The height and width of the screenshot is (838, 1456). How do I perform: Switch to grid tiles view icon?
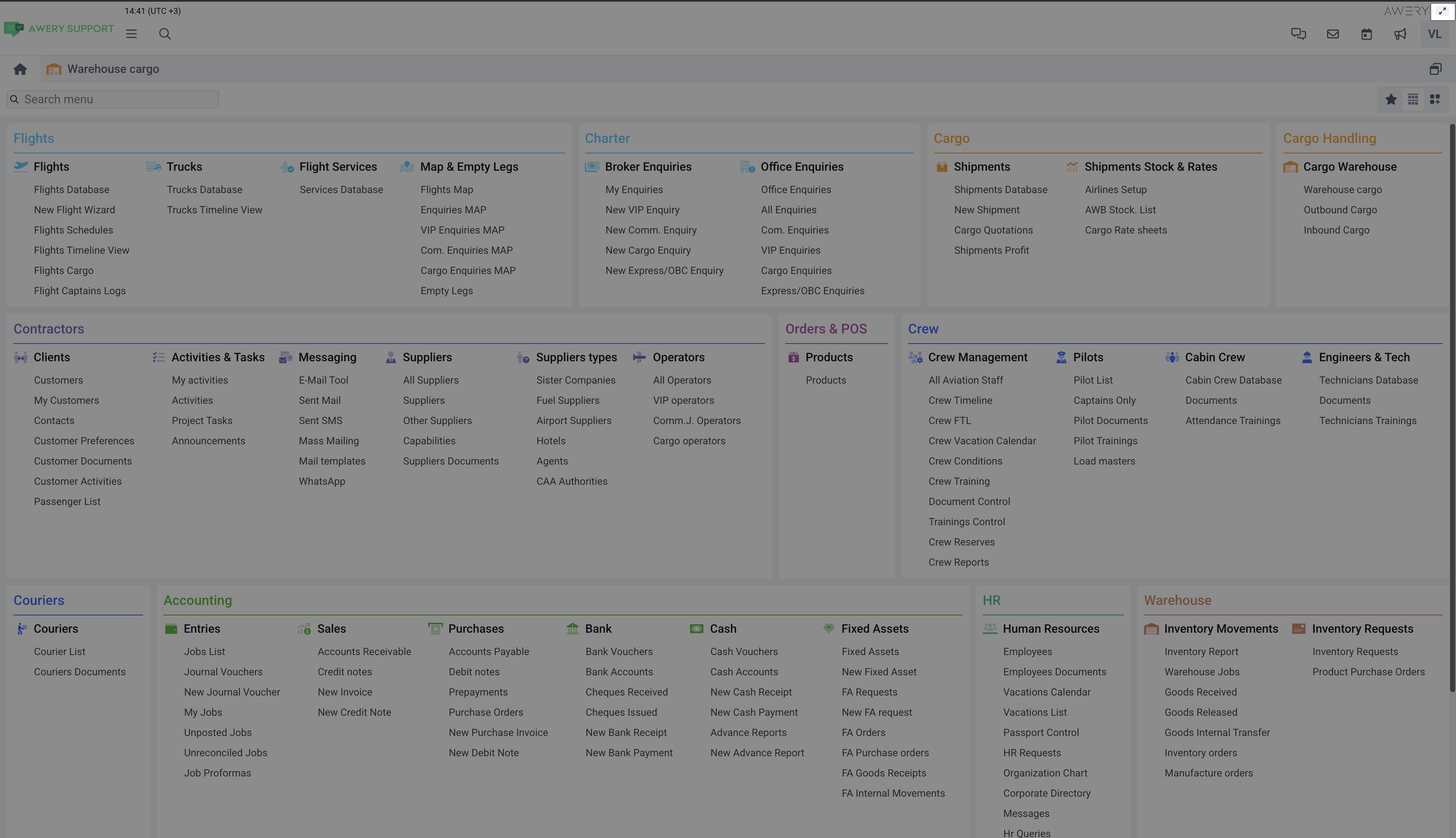tap(1435, 99)
